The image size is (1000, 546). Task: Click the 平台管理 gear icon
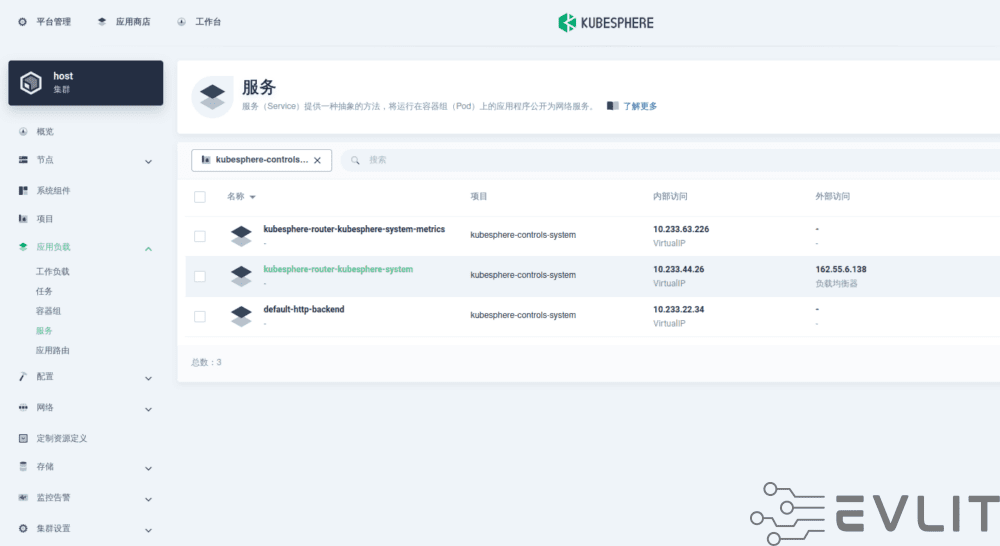[23, 21]
